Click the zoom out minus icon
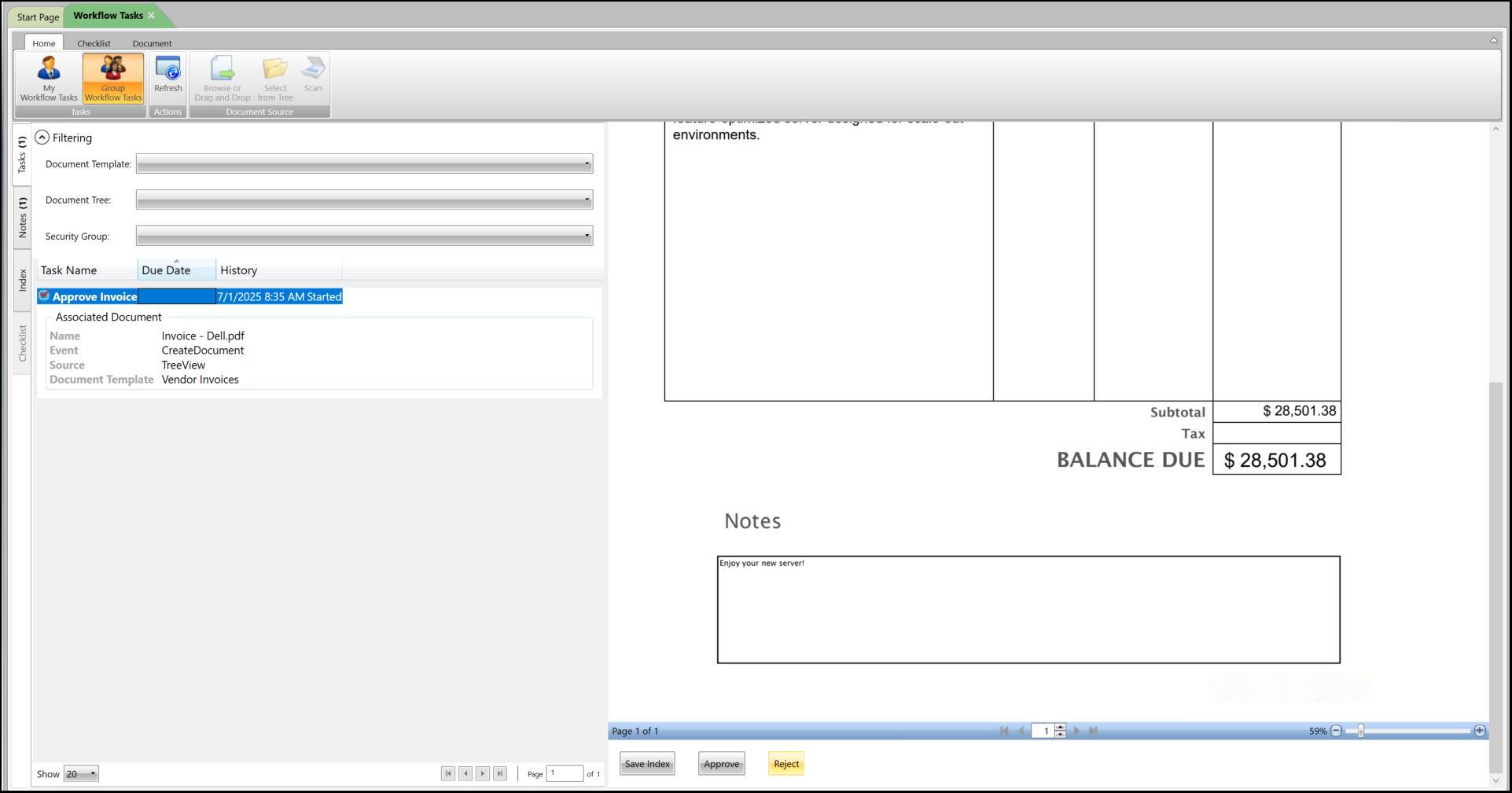 (1337, 730)
